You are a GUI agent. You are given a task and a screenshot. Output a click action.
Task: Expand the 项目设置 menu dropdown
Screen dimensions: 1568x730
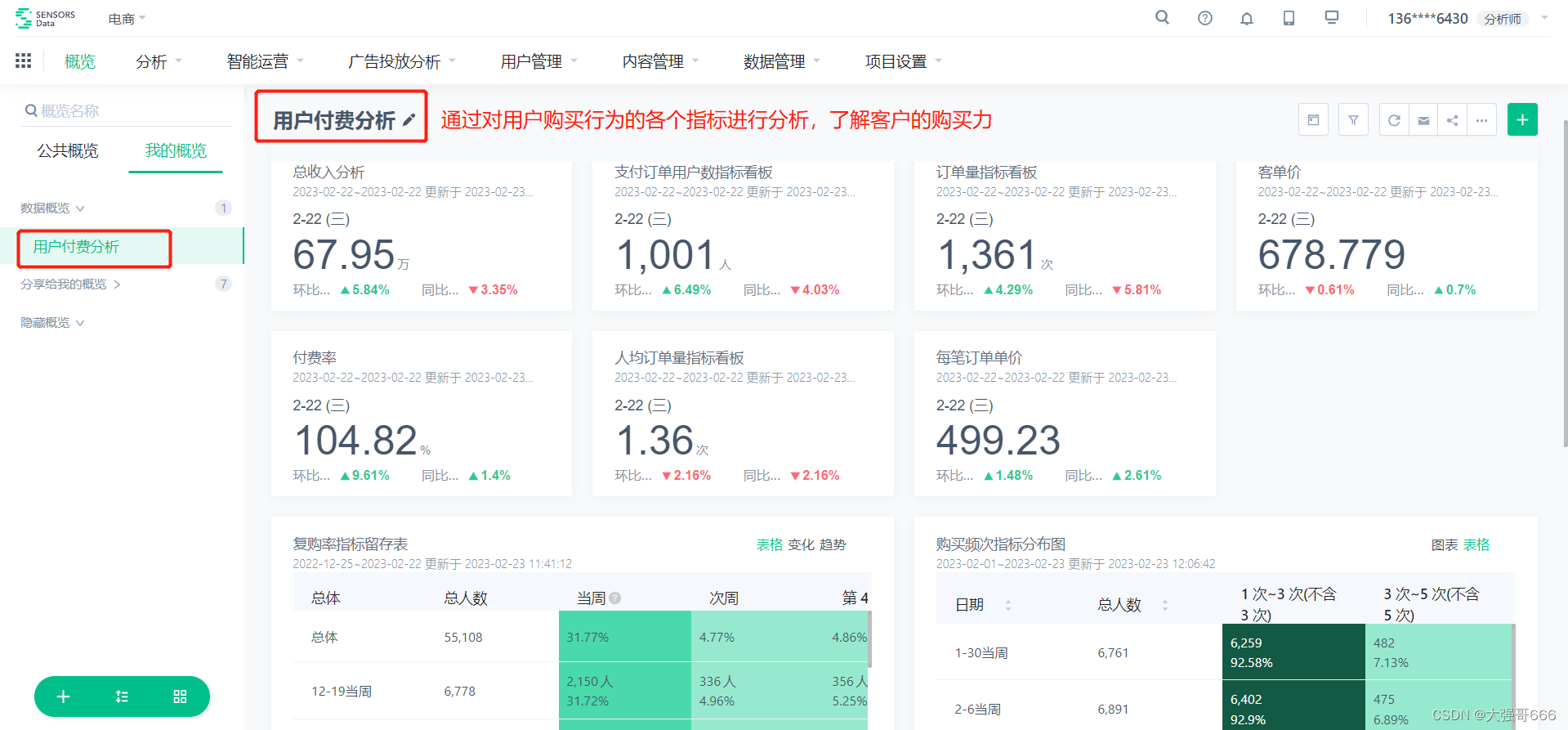pyautogui.click(x=903, y=61)
